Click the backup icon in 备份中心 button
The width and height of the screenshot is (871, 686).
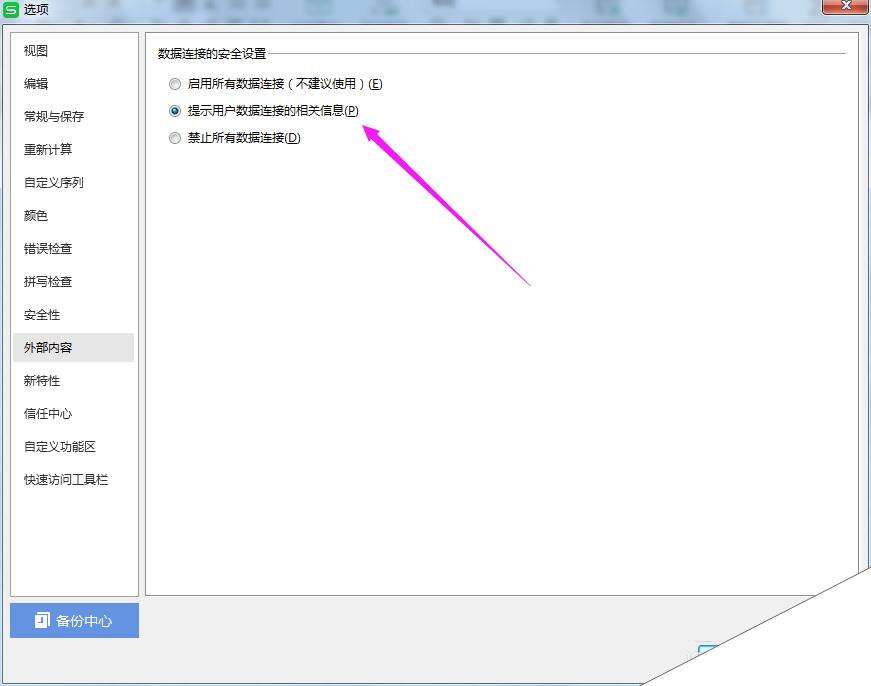click(42, 620)
